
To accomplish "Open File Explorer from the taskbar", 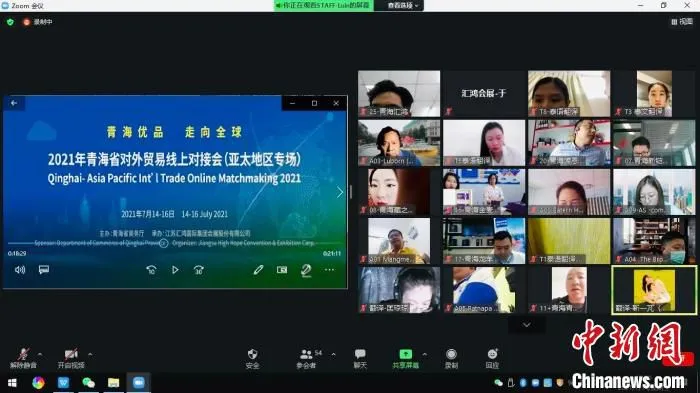I will (113, 383).
